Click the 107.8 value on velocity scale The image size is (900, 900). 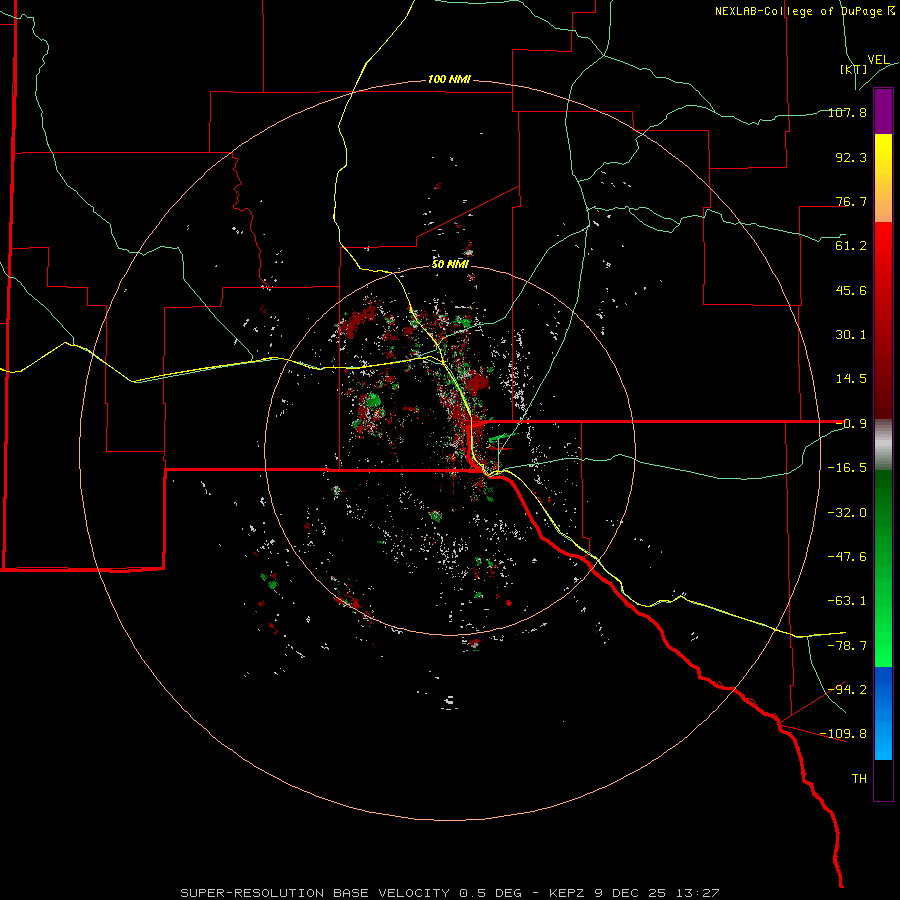(847, 112)
